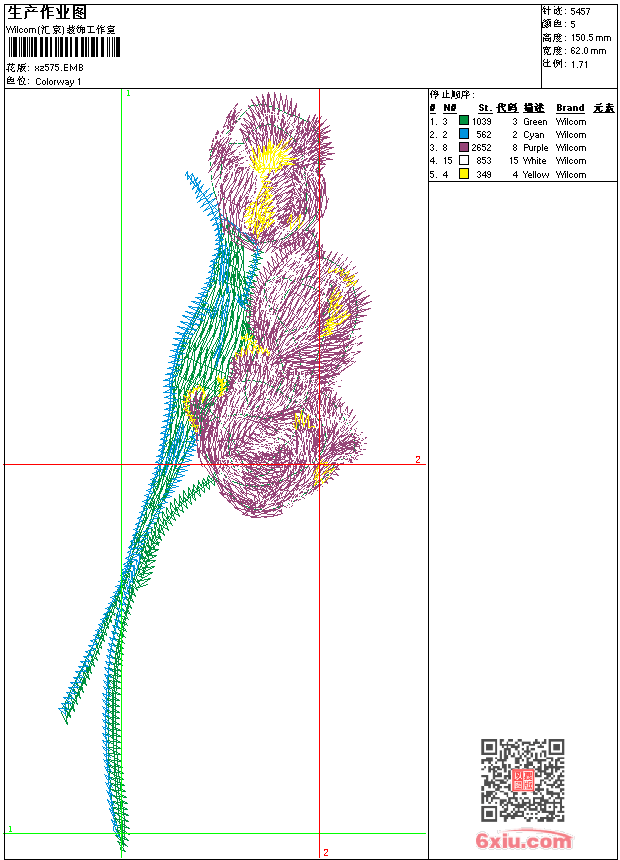Click the Cyan color swatch in row 2
Viewport: 620px width, 860px height.
point(464,134)
